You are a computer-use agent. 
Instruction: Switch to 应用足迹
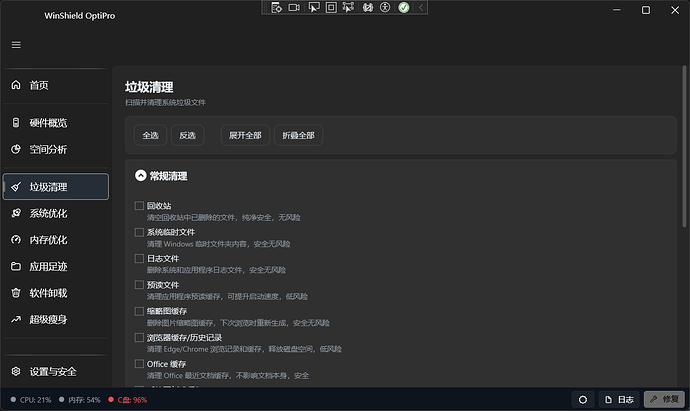pos(55,267)
